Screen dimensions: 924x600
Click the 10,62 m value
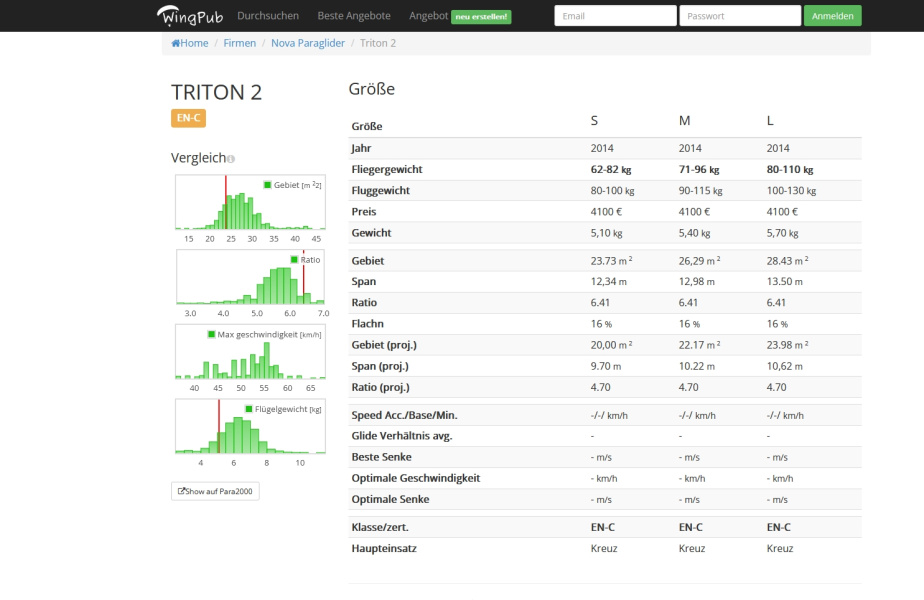(x=784, y=366)
